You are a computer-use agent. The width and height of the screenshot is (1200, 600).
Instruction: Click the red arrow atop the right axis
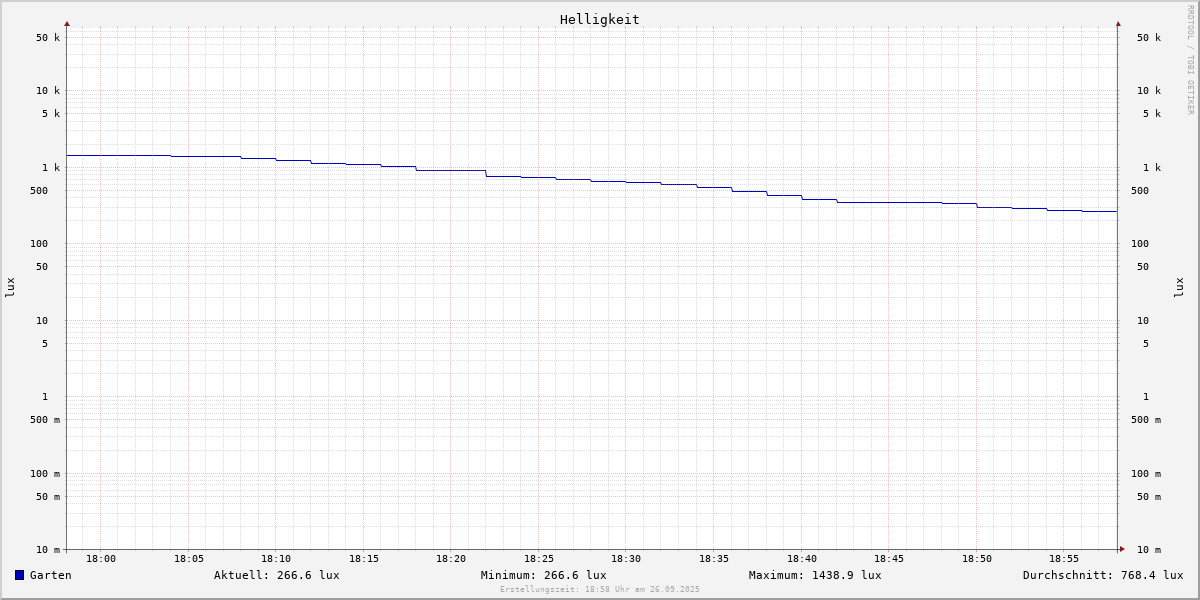point(1118,23)
